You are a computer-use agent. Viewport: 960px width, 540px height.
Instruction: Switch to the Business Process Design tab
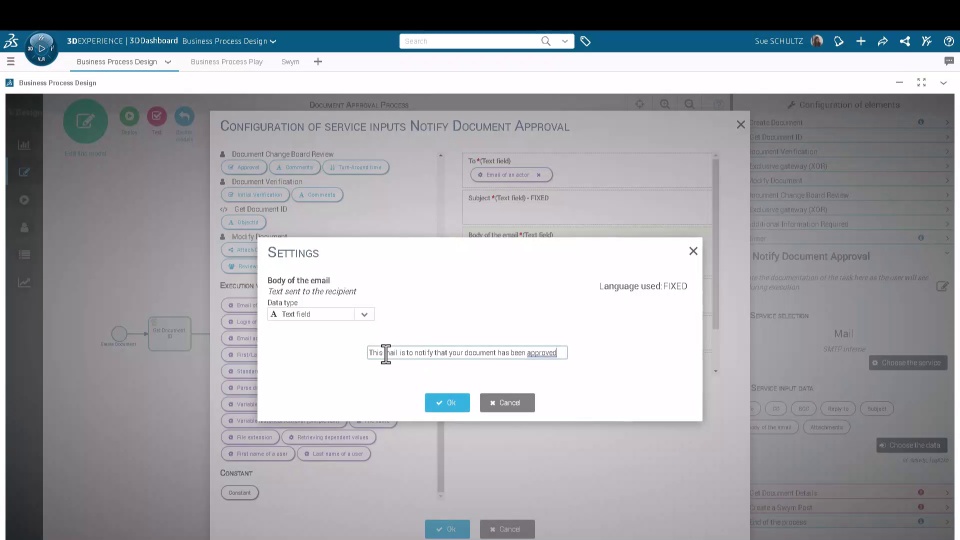click(116, 61)
